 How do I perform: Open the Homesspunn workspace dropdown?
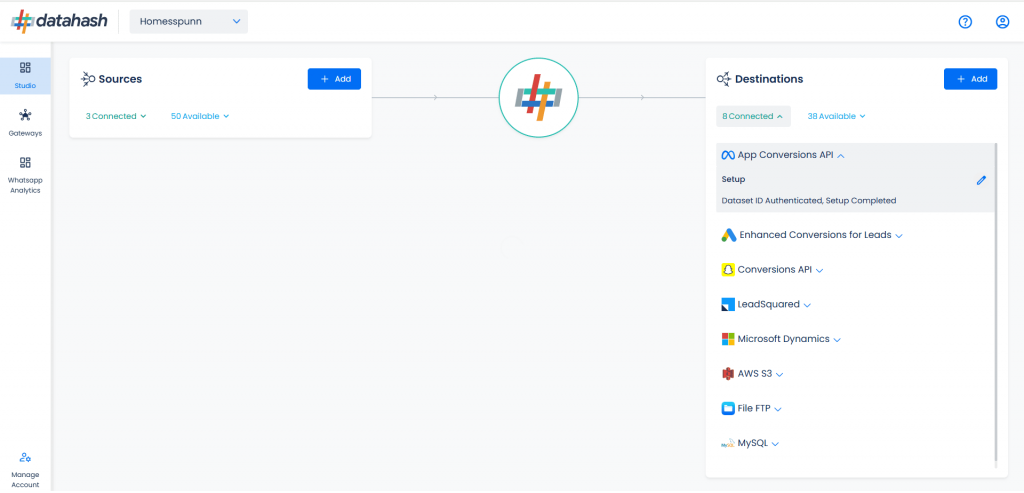pos(189,22)
